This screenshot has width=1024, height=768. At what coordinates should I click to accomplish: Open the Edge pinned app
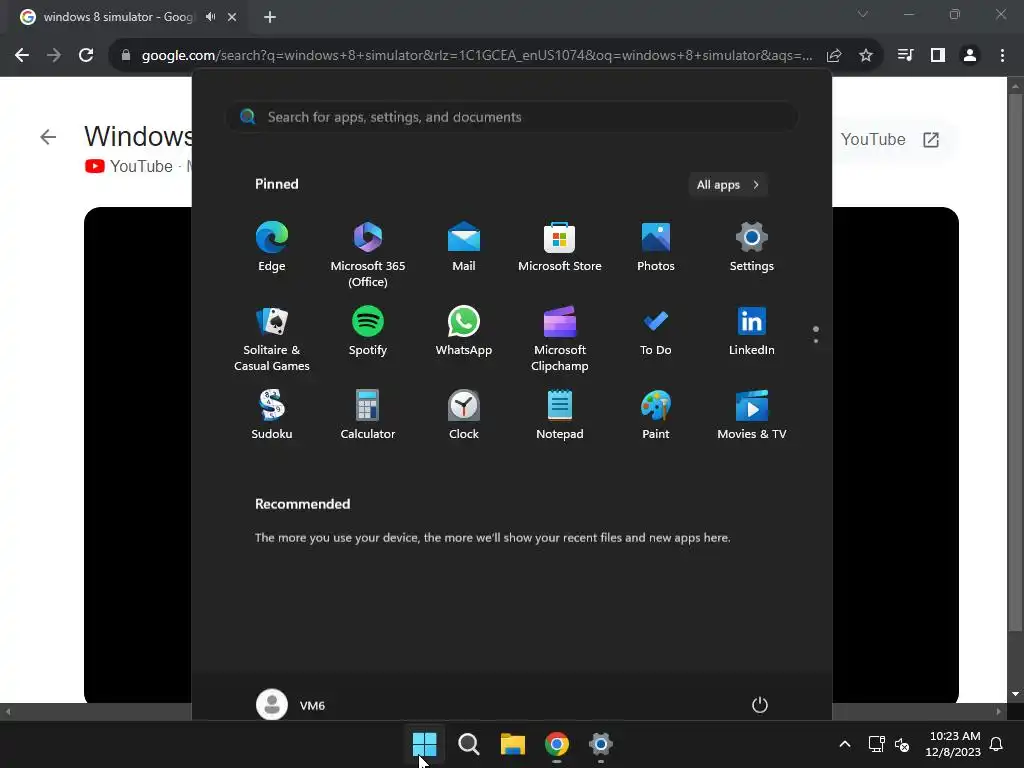(x=272, y=247)
